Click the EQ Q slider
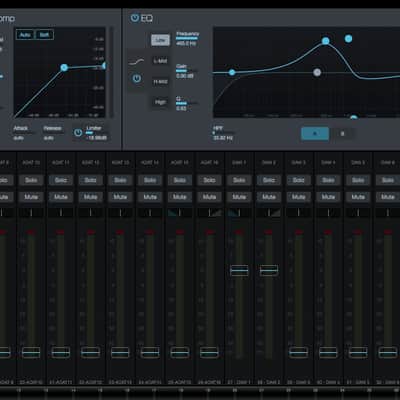This screenshot has width=400, height=400. pyautogui.click(x=187, y=103)
